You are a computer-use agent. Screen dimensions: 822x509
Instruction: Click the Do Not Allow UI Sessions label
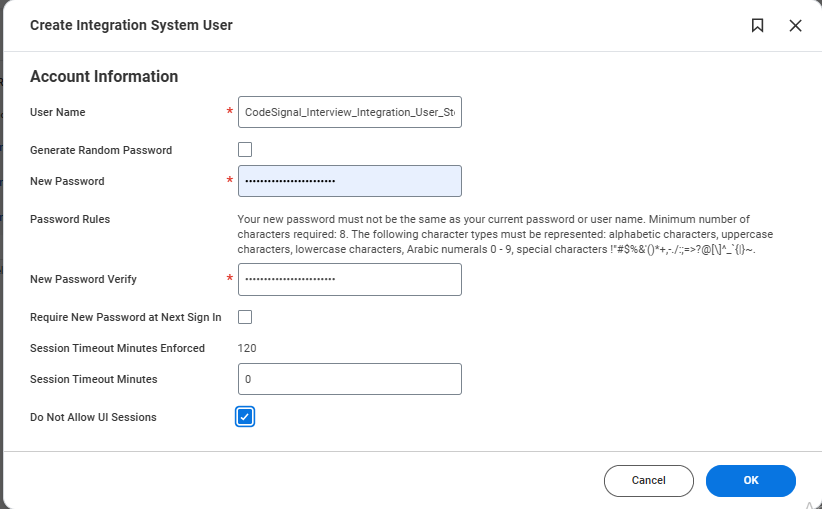coord(93,417)
